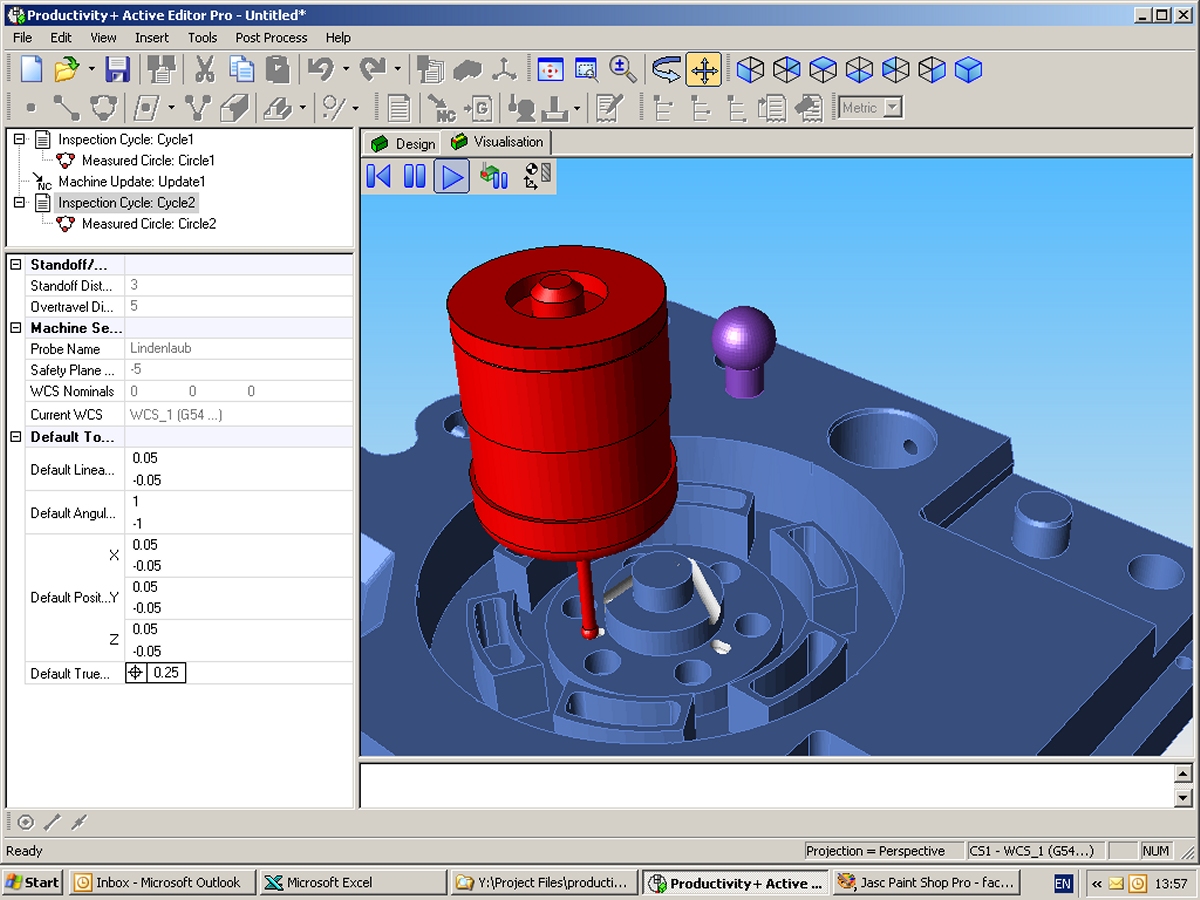Collapse the Inspection Cycle: Cycle1 node
This screenshot has height=900, width=1200.
(19, 139)
